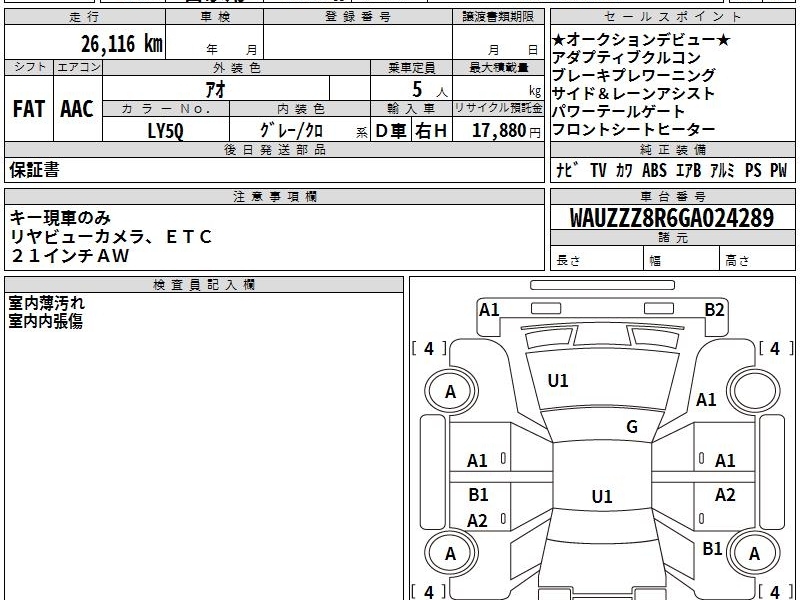This screenshot has width=800, height=600.
Task: Click the 譲渡書類期限 header
Action: click(498, 17)
